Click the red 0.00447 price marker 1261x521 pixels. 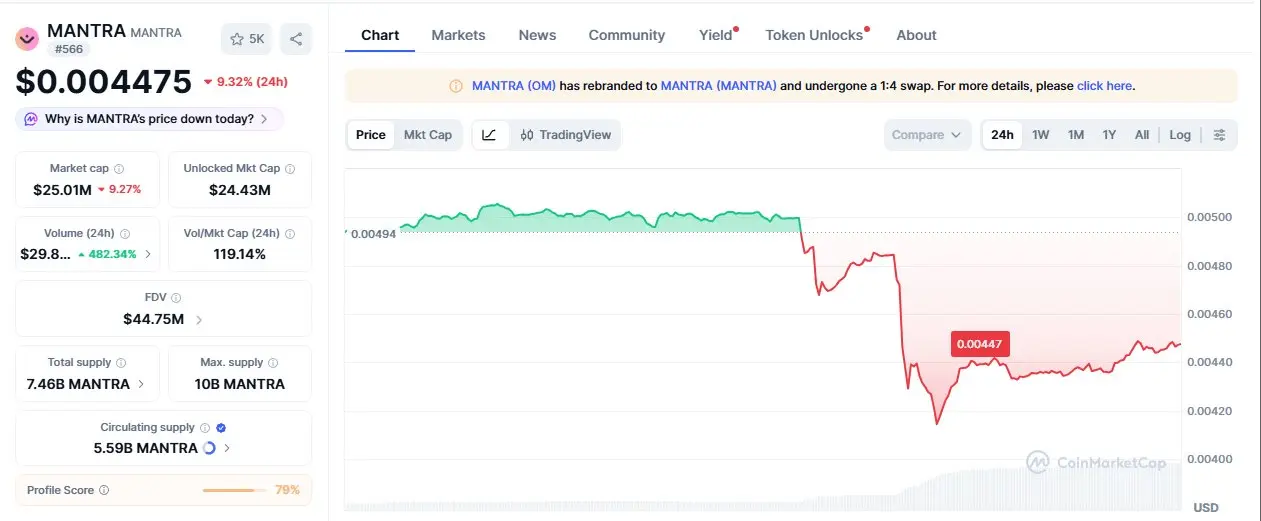(x=979, y=344)
